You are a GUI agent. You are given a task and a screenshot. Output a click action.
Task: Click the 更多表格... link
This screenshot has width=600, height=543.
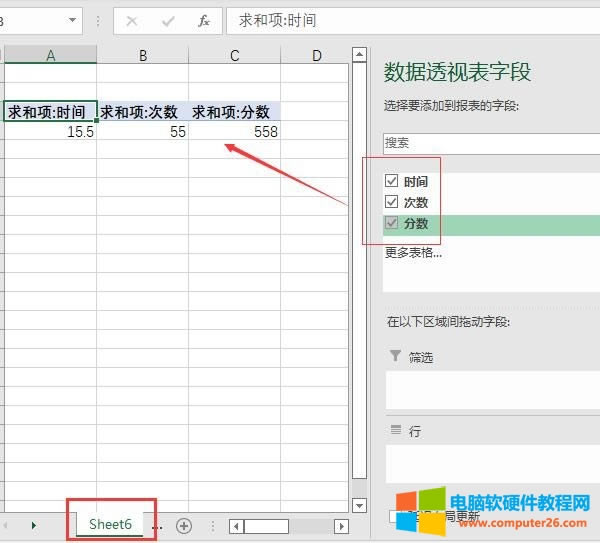point(413,252)
